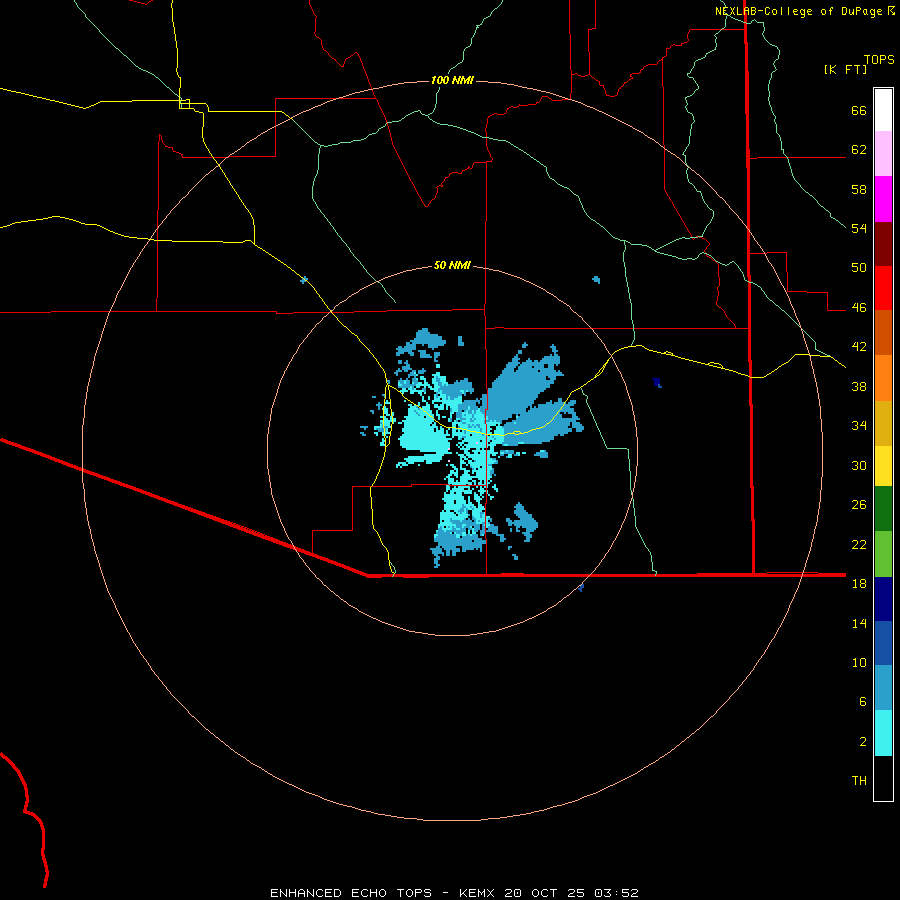The height and width of the screenshot is (900, 900).
Task: Click the dark orange 42-46 color swatch
Action: tap(883, 332)
